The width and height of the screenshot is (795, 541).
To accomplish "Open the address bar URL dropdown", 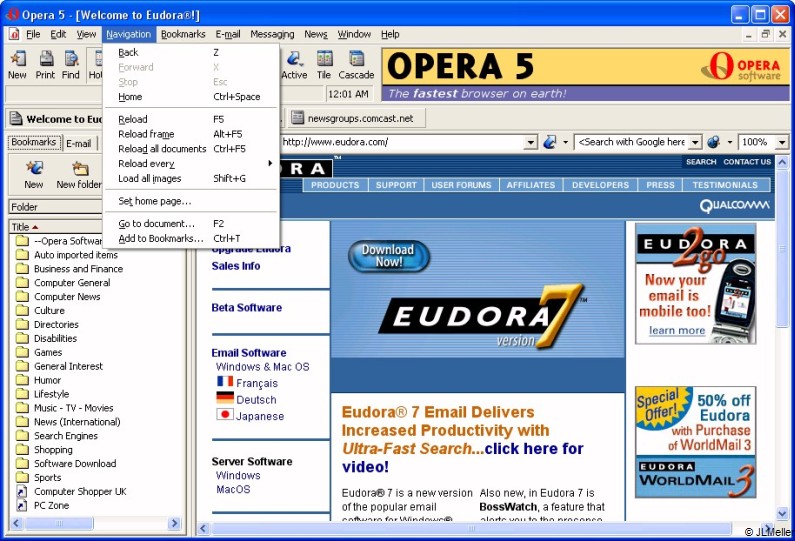I will pos(530,142).
